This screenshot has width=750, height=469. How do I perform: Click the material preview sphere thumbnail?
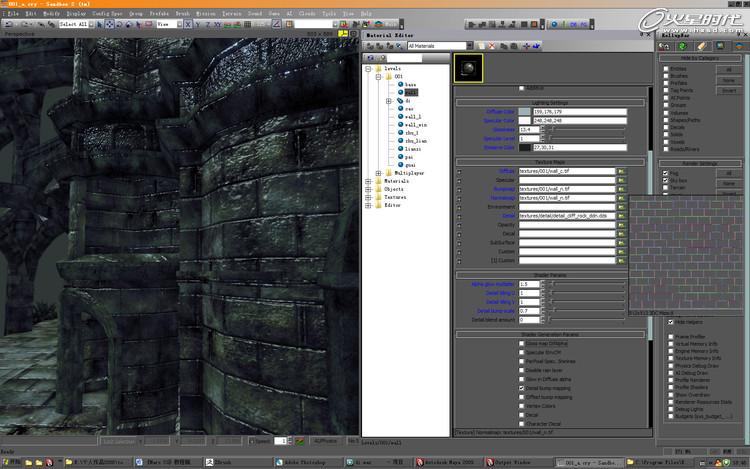tap(467, 67)
